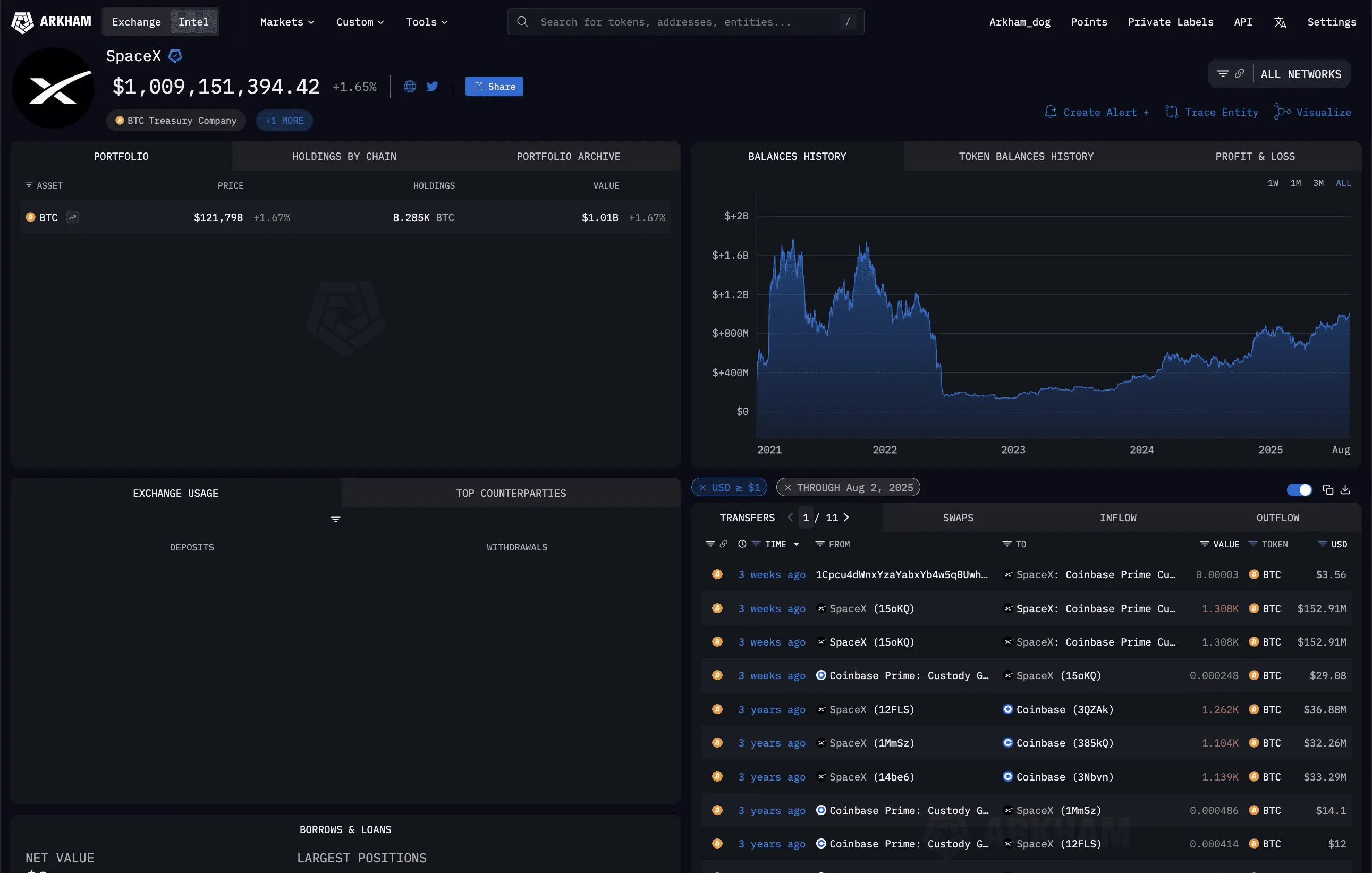Click the Arkham logo
Image resolution: width=1372 pixels, height=873 pixels.
[x=52, y=22]
